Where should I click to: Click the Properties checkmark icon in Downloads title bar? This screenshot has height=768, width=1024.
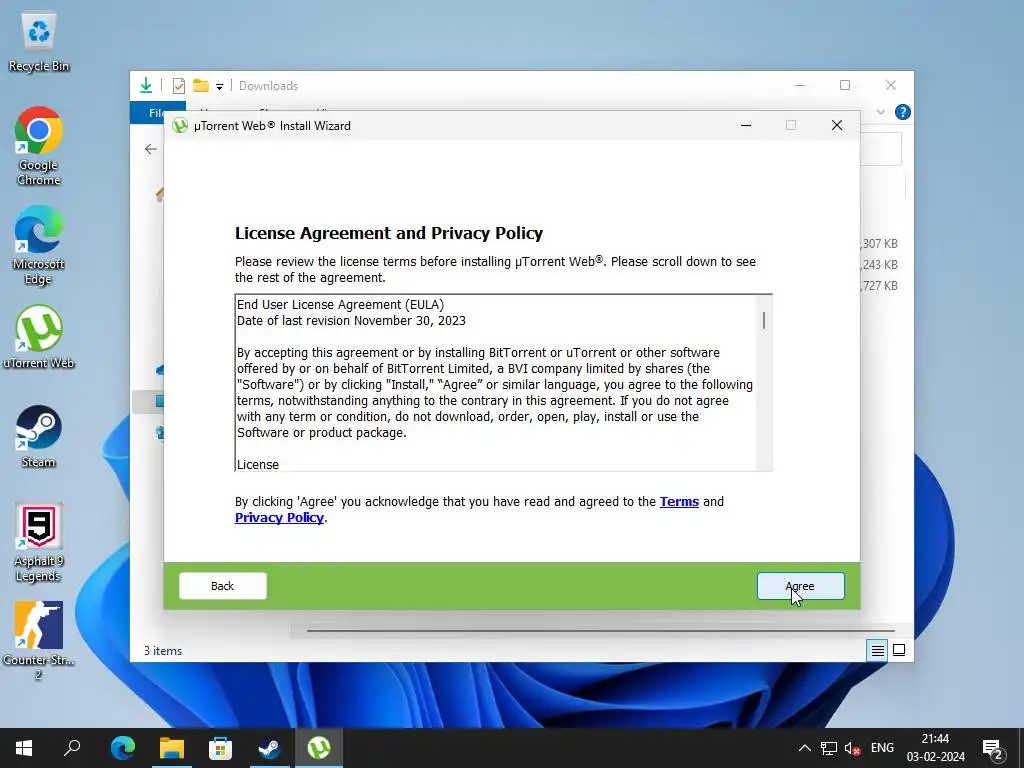(178, 86)
